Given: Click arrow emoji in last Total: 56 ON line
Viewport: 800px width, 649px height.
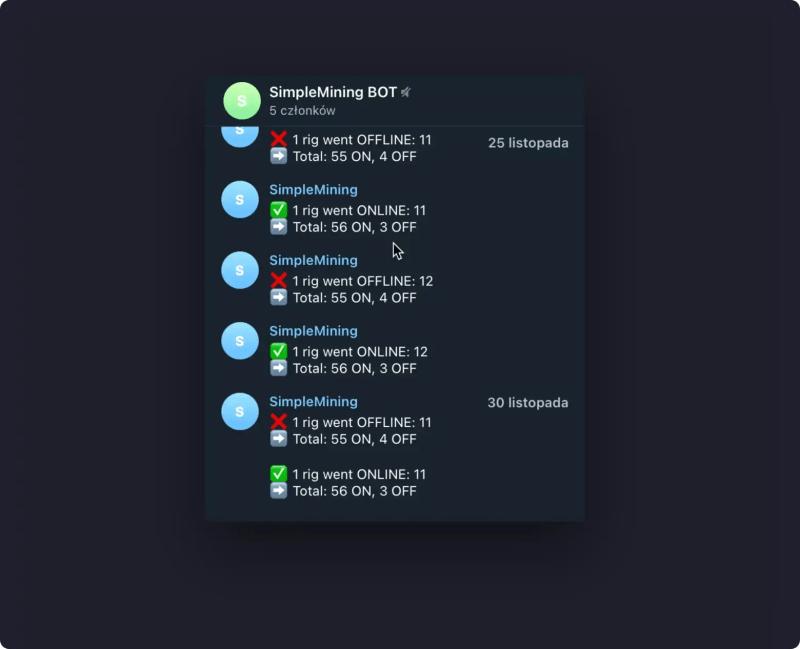Looking at the screenshot, I should (279, 491).
